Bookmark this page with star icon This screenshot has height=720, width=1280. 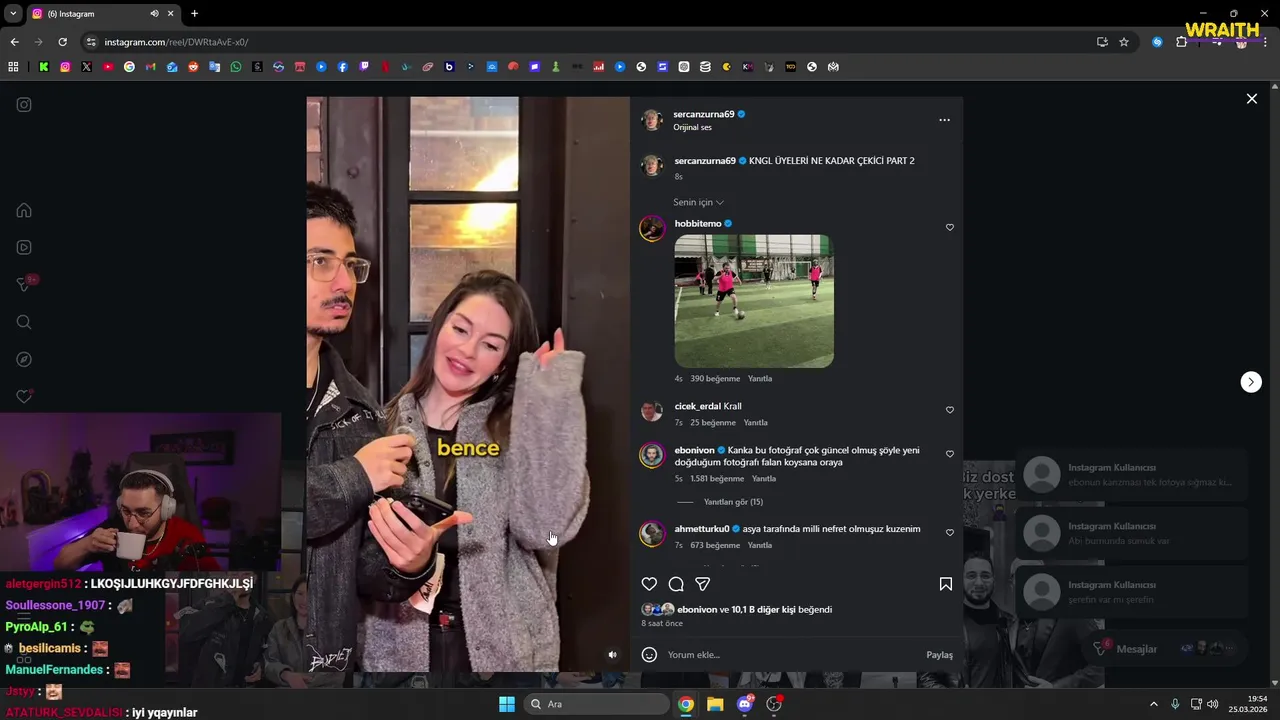pyautogui.click(x=1124, y=42)
